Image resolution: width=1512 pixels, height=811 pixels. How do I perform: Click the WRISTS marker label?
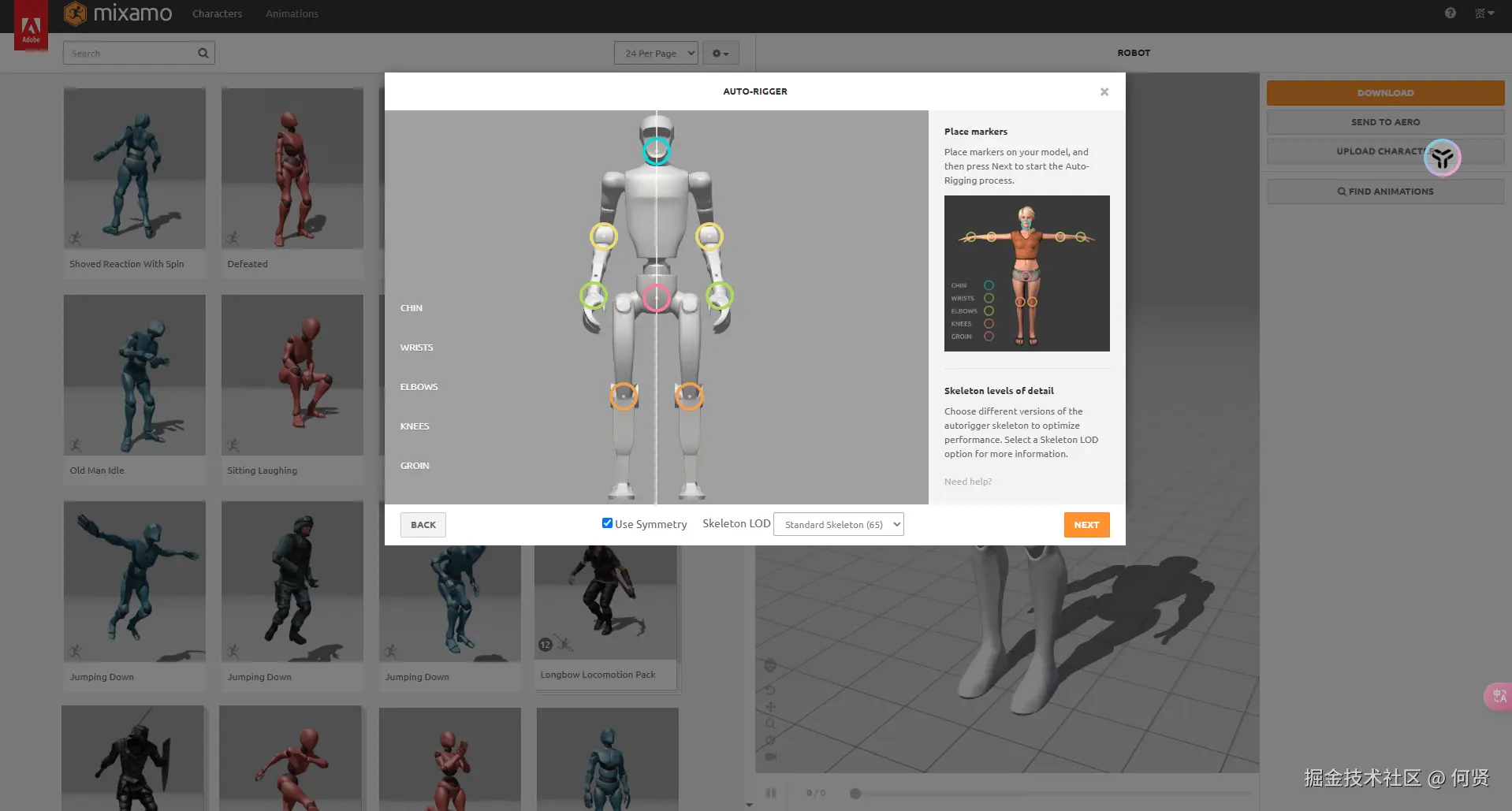click(416, 348)
